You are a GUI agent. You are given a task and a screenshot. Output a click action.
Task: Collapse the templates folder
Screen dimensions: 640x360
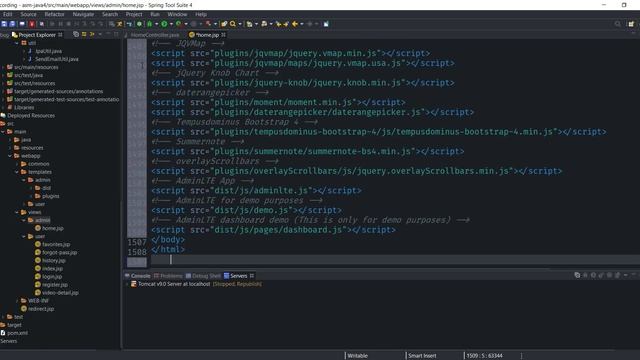click(17, 172)
